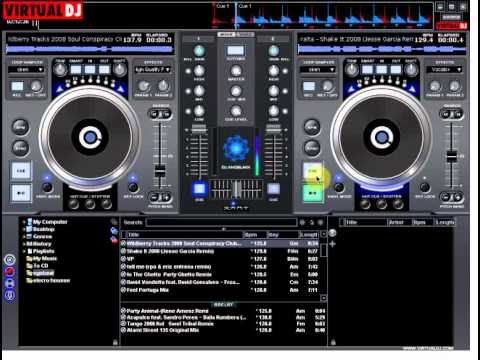Click the right deck second hot cue button

(382, 204)
